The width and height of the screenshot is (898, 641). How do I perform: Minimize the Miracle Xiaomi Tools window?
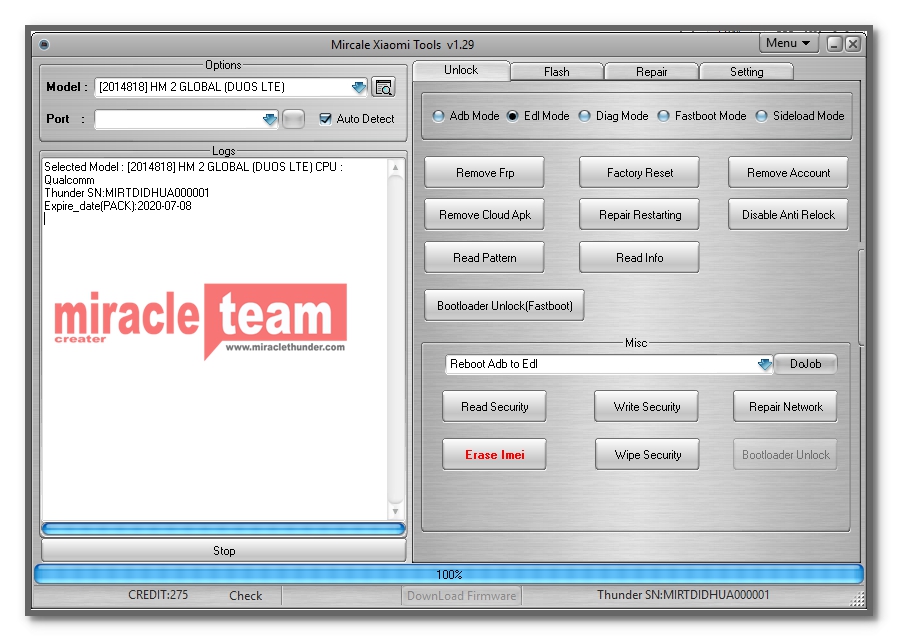coord(834,44)
